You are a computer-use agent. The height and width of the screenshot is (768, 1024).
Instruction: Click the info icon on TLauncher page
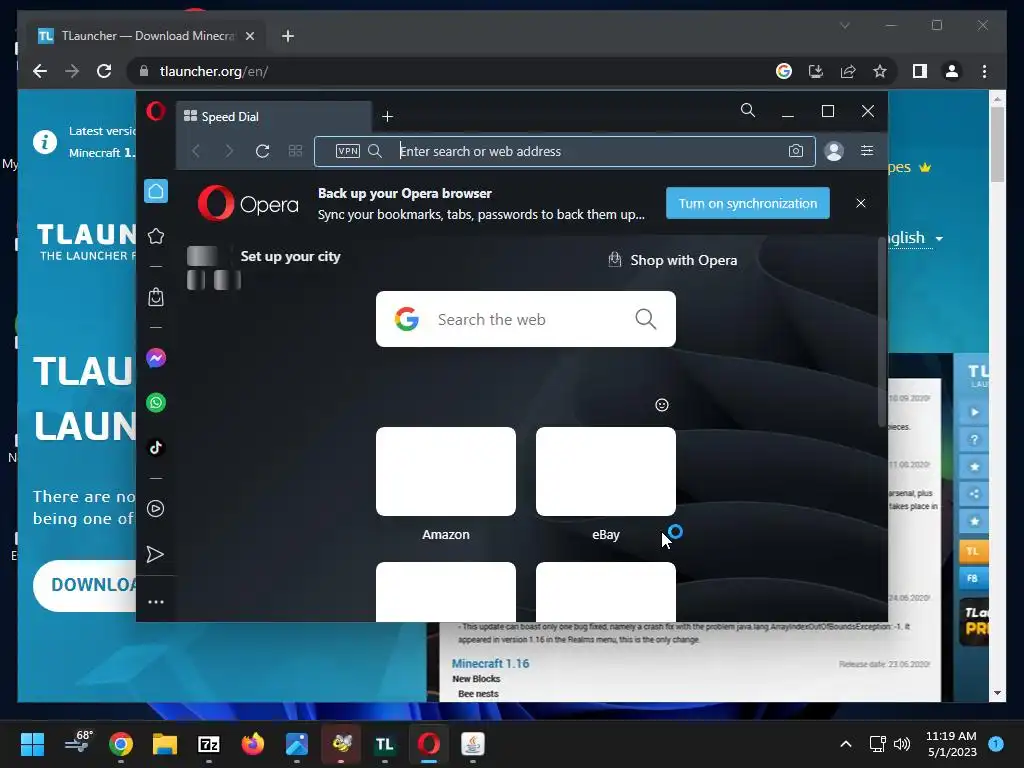45,141
